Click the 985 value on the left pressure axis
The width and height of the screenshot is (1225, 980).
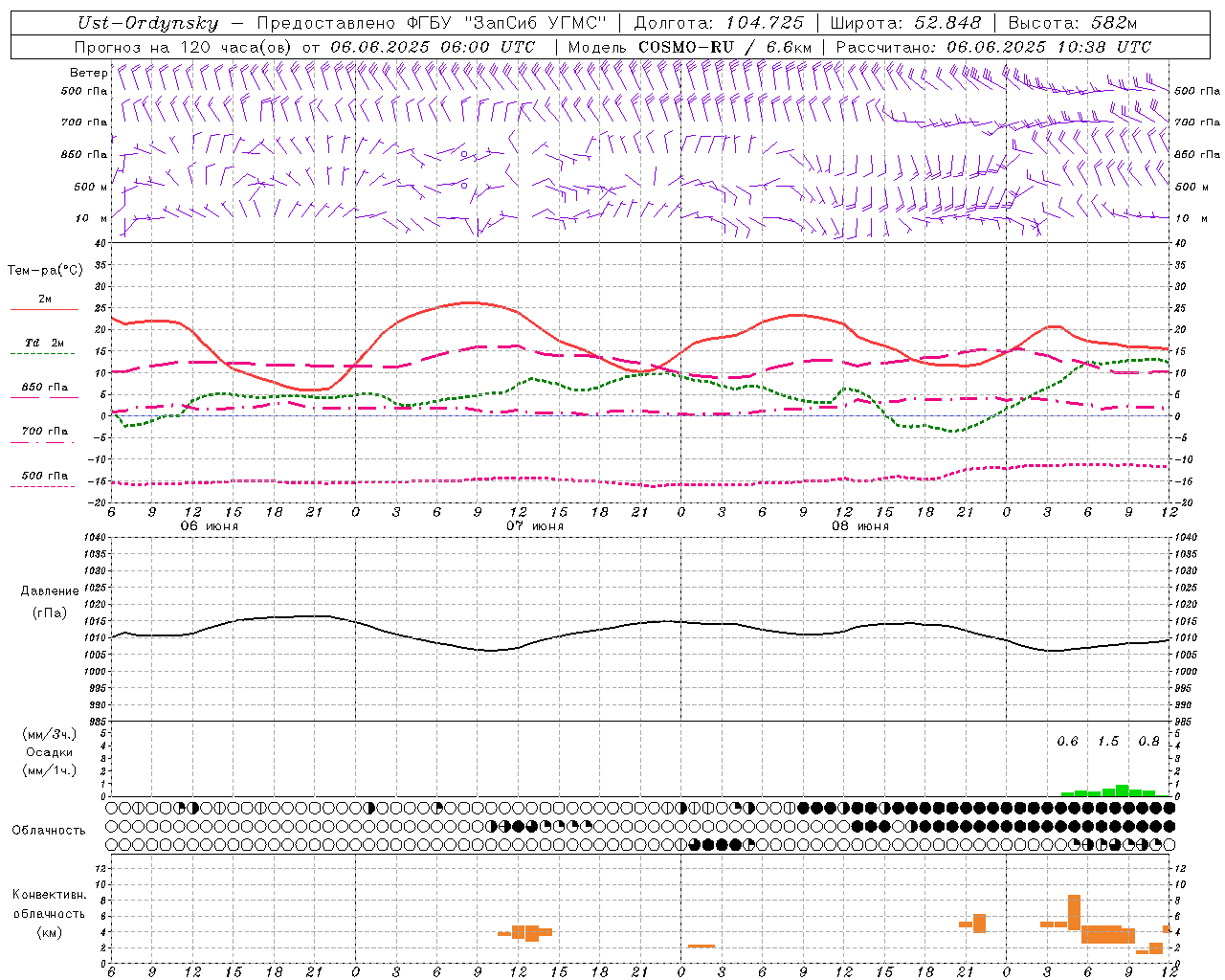click(x=96, y=722)
